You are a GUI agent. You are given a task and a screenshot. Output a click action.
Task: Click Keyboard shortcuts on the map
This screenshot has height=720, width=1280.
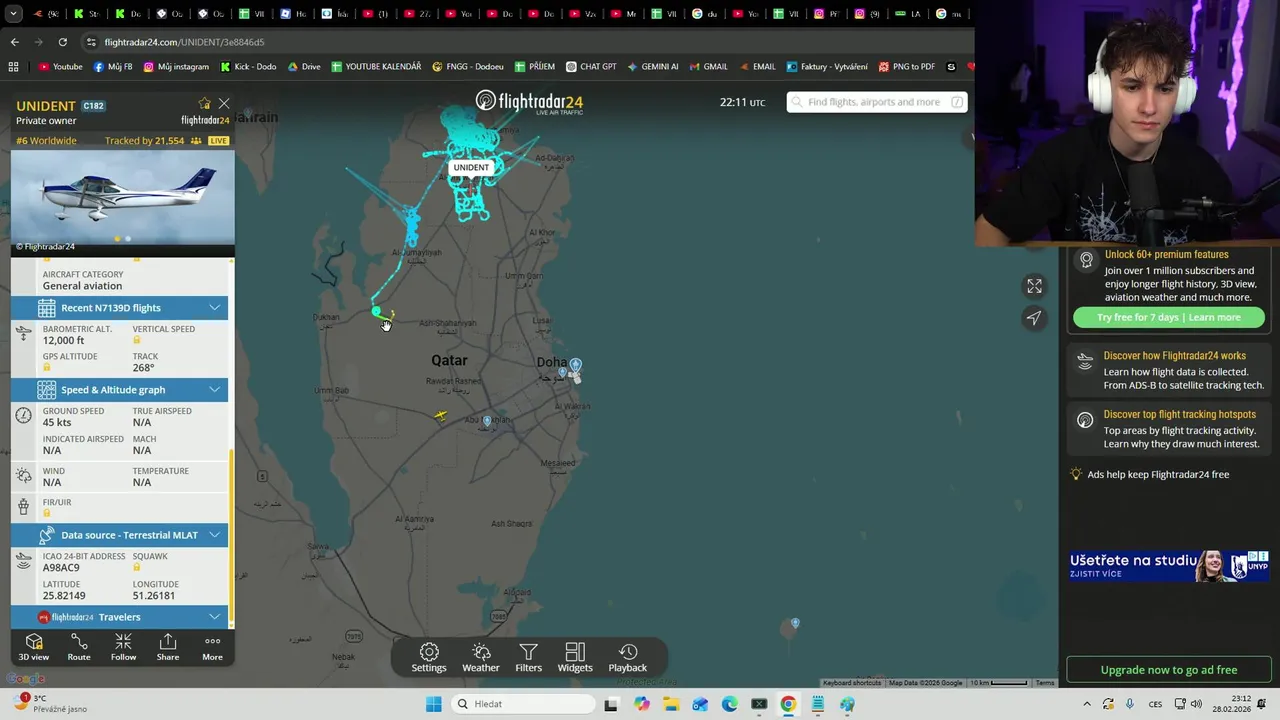(x=852, y=683)
